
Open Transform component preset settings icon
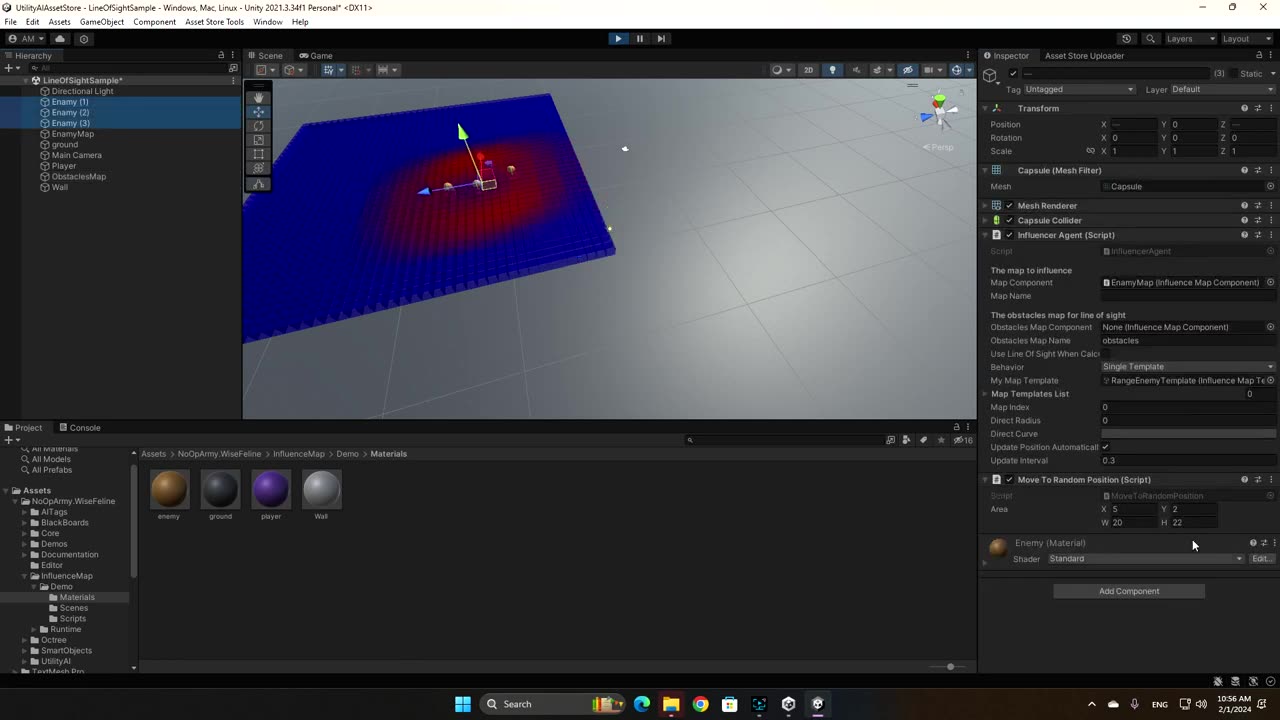pos(1258,108)
